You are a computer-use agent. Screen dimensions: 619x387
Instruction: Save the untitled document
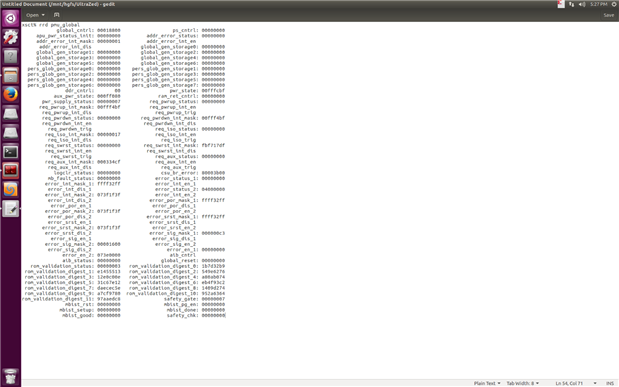pyautogui.click(x=608, y=15)
